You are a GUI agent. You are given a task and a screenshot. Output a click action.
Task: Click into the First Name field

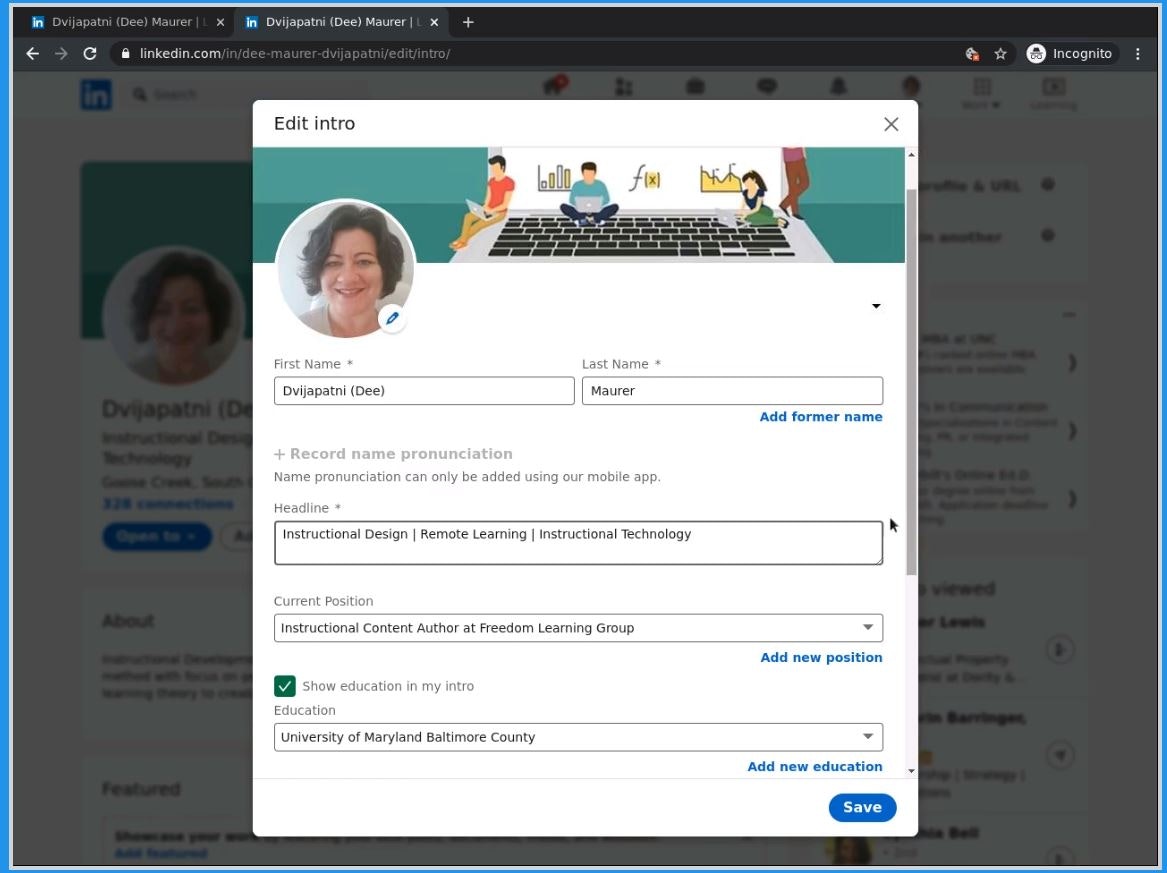click(x=424, y=391)
